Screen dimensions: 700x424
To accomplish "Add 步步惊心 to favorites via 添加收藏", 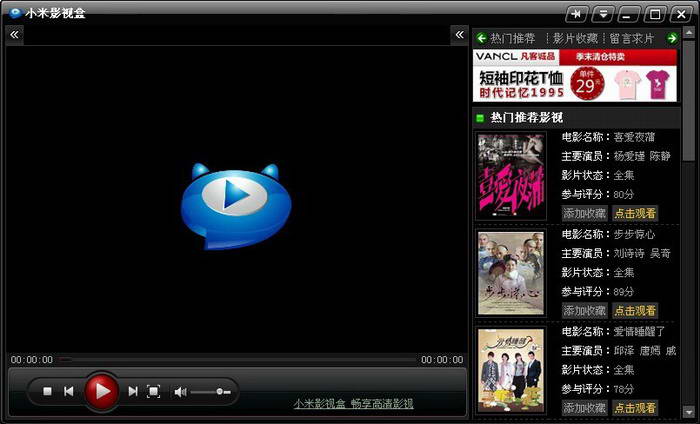I will click(584, 311).
